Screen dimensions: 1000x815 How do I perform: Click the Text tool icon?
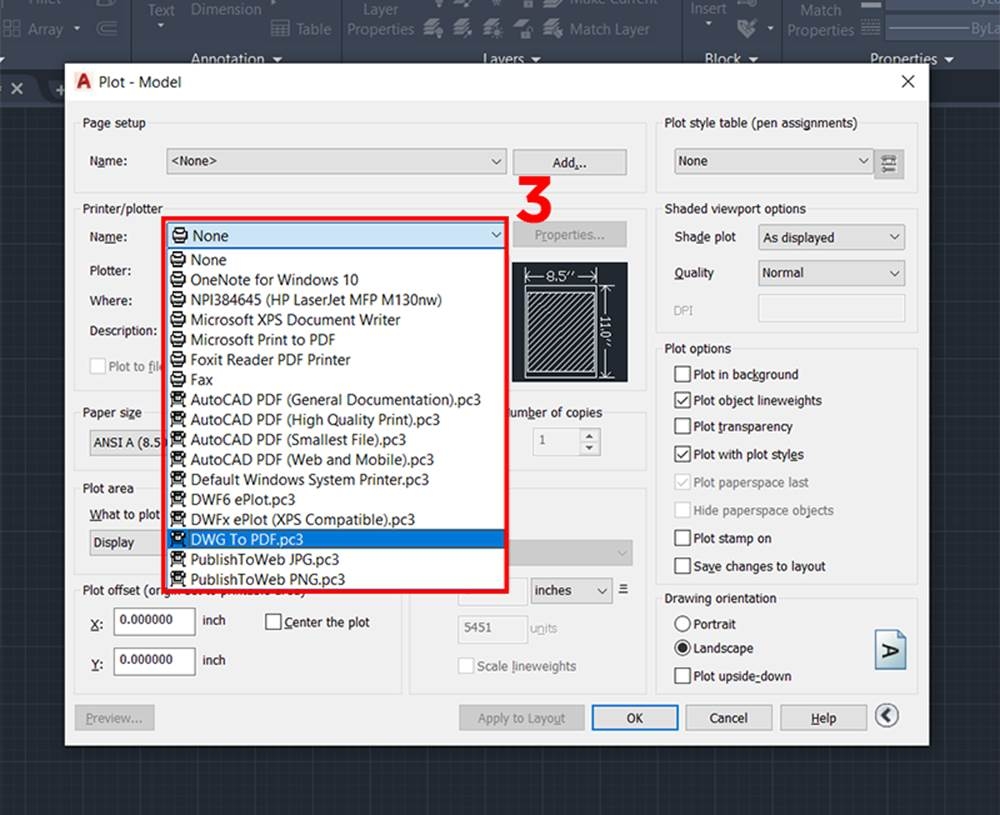pyautogui.click(x=160, y=10)
